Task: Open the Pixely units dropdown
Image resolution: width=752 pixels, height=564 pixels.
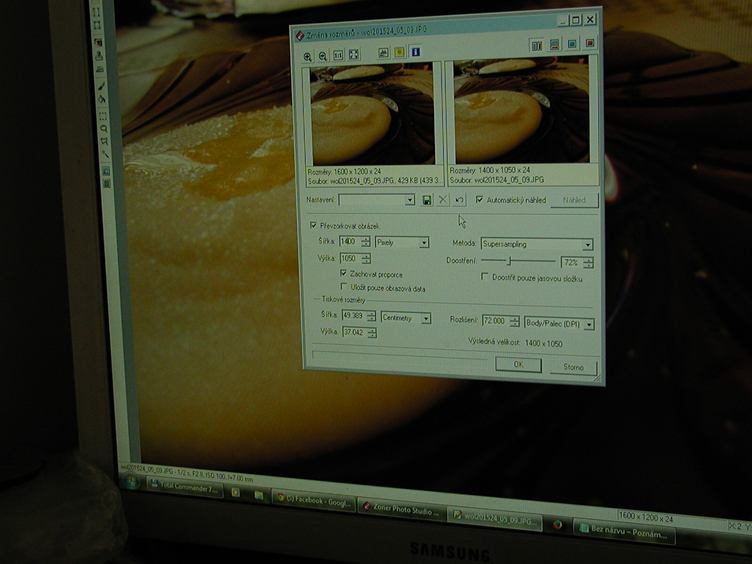Action: (x=424, y=243)
